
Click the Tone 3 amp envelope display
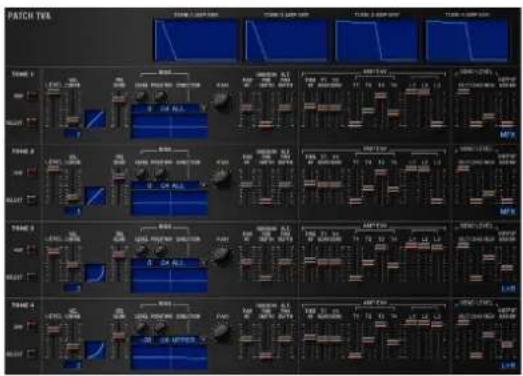tap(377, 41)
